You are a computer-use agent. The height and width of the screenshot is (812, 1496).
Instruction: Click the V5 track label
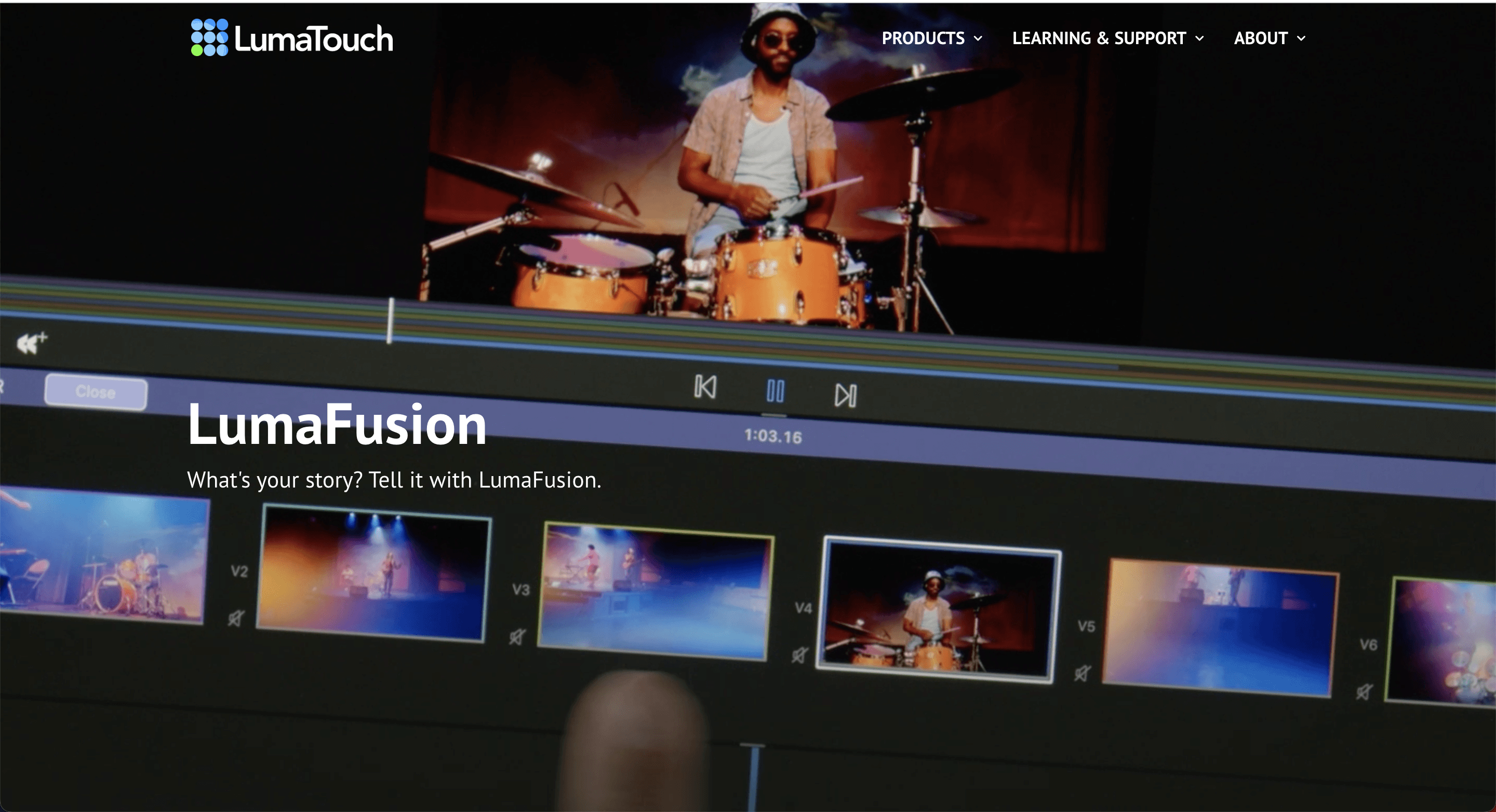coord(1086,626)
